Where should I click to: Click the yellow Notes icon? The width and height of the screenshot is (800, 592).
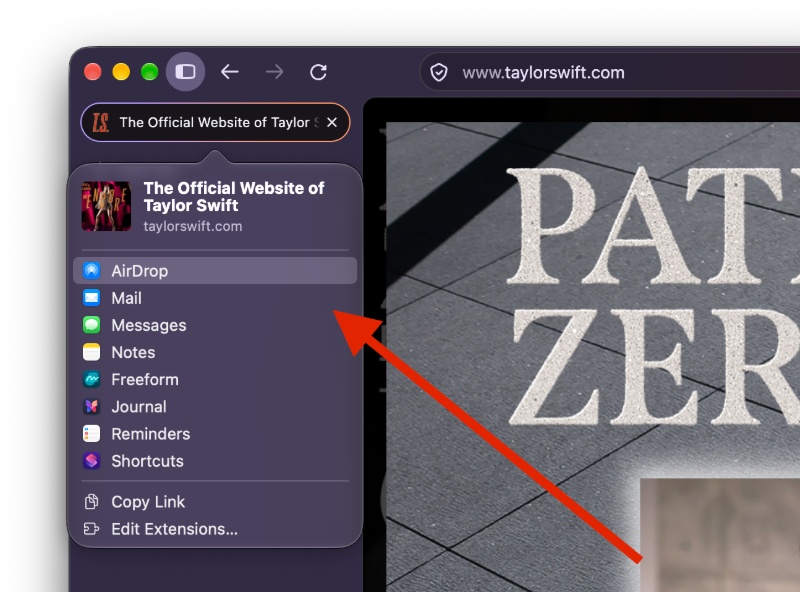(x=92, y=352)
